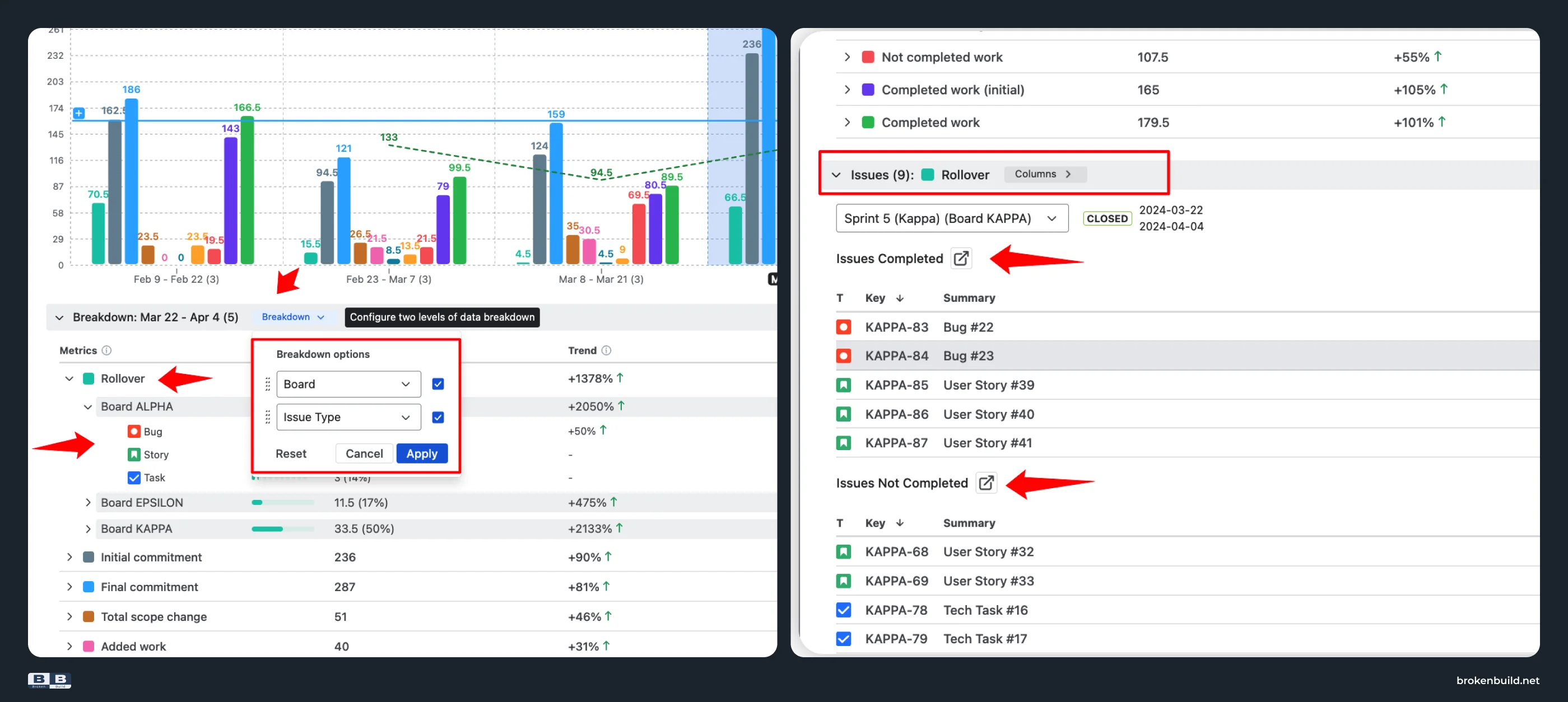Expand the Board KAPPA row
Screen dimensions: 1568x702
[x=87, y=528]
